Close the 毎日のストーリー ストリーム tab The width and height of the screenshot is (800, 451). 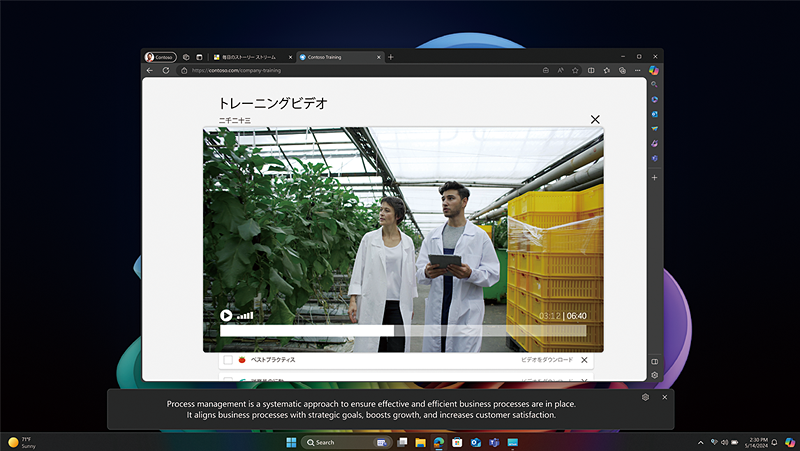click(290, 57)
